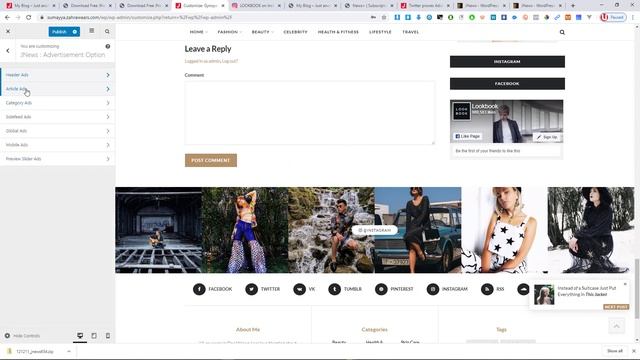Open the Article Ads section
The image size is (640, 360).
point(58,89)
